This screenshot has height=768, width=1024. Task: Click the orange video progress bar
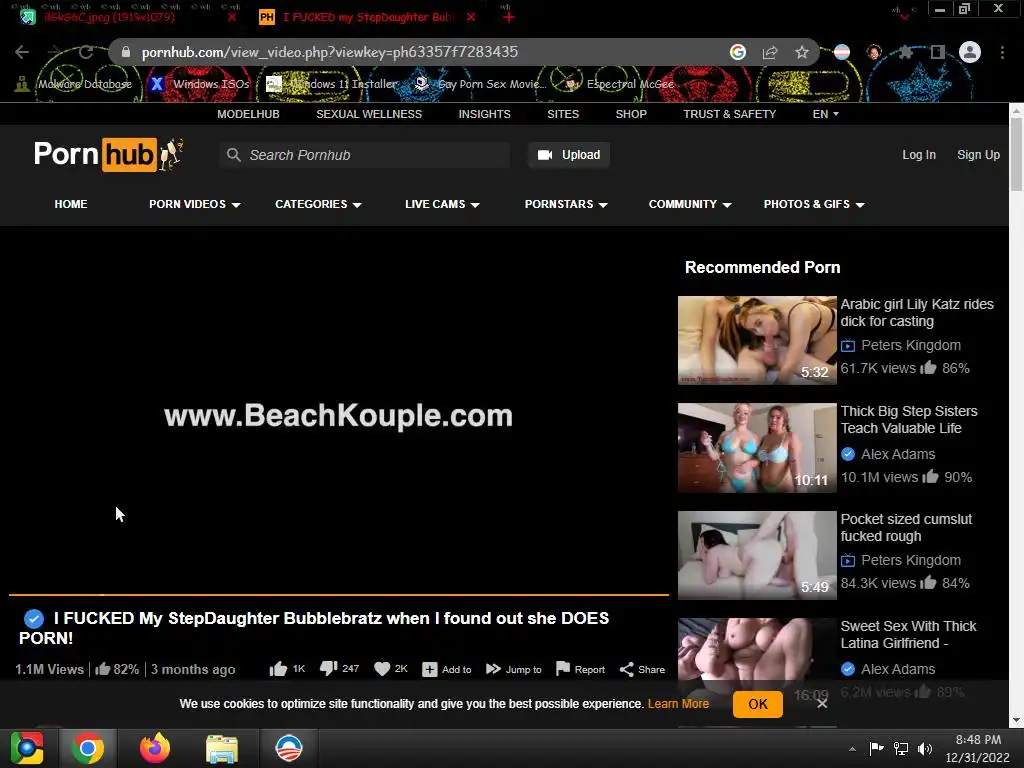coord(338,595)
